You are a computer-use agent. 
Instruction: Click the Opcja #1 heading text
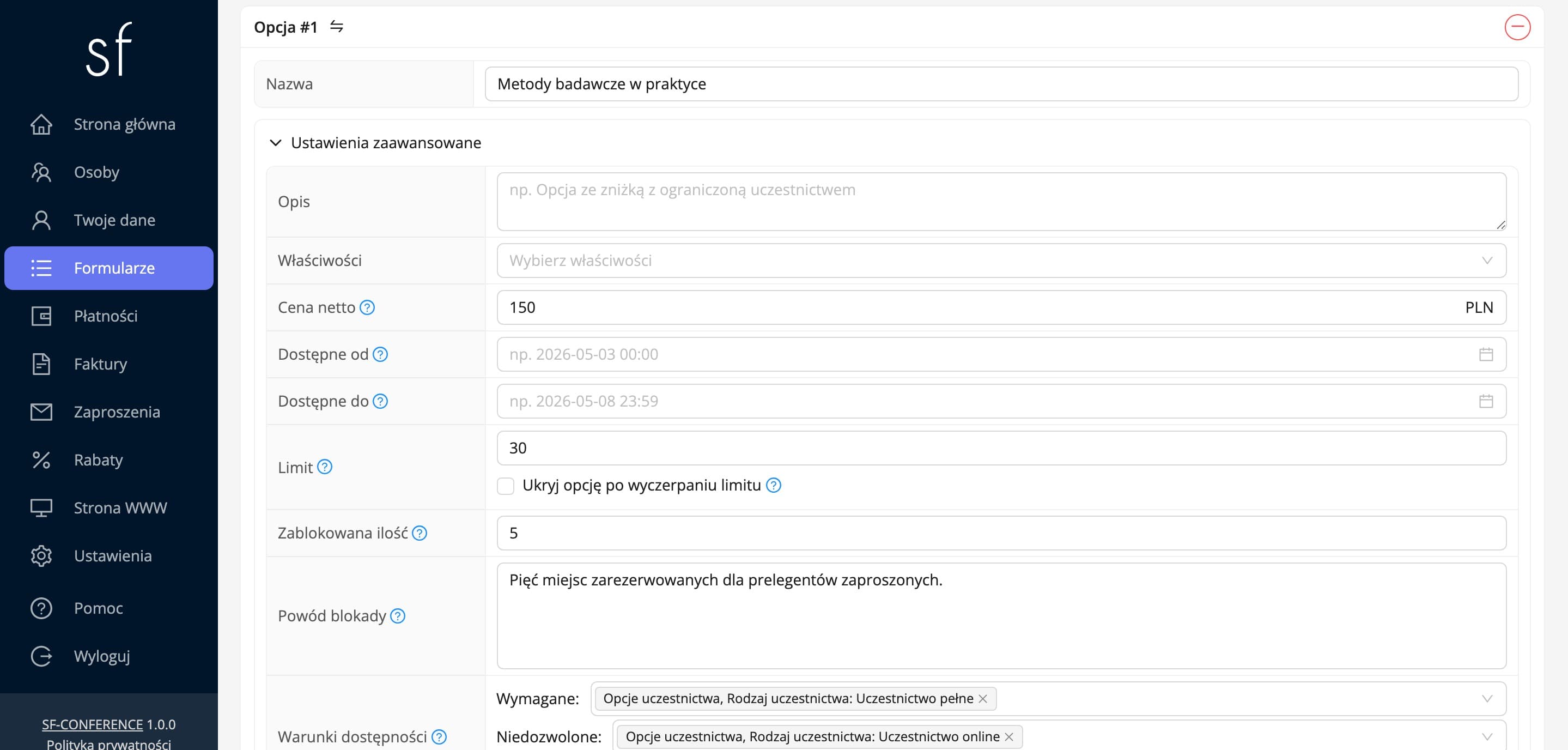[285, 27]
